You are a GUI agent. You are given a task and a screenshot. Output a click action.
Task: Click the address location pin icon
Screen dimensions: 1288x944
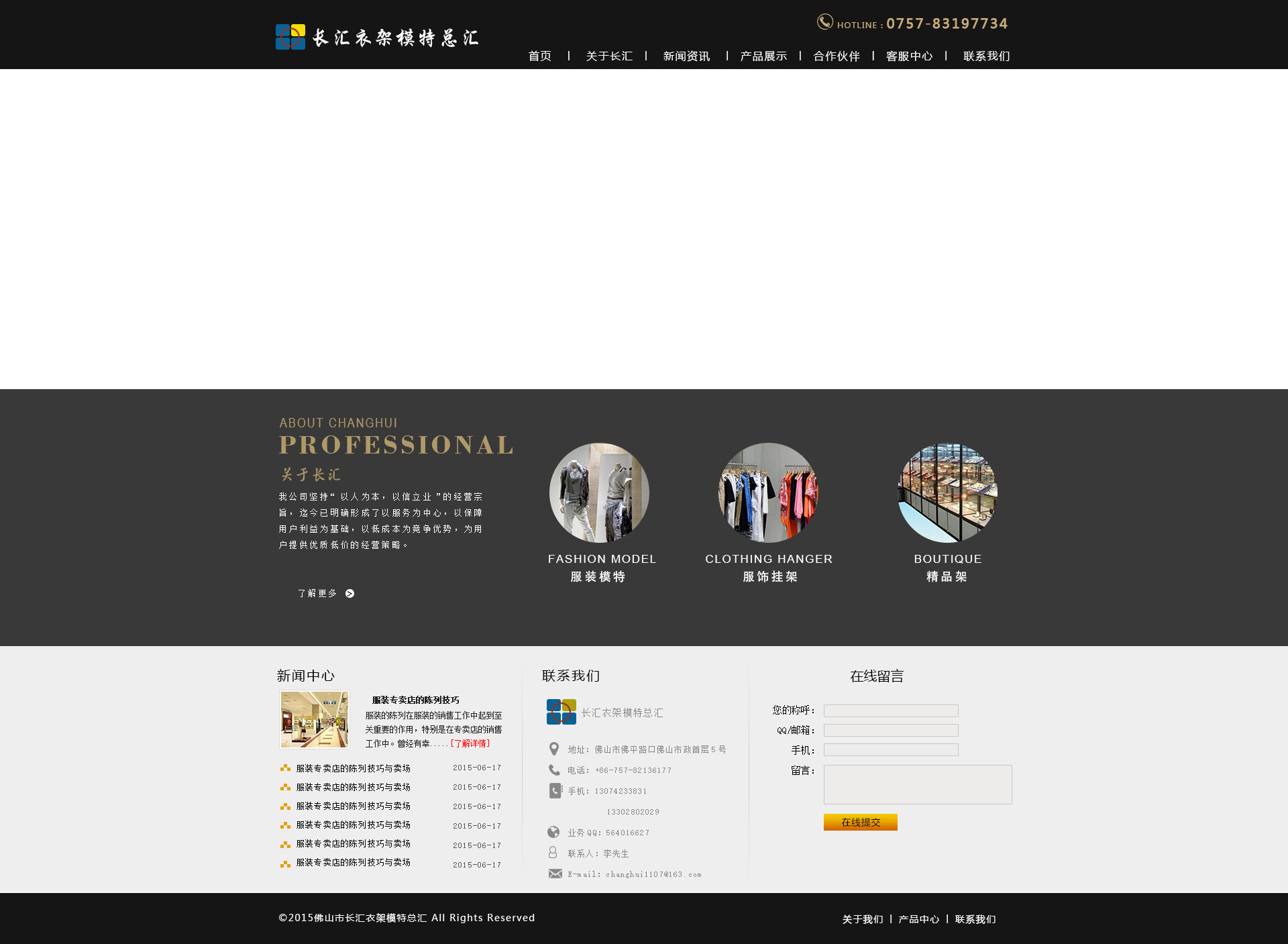(554, 749)
